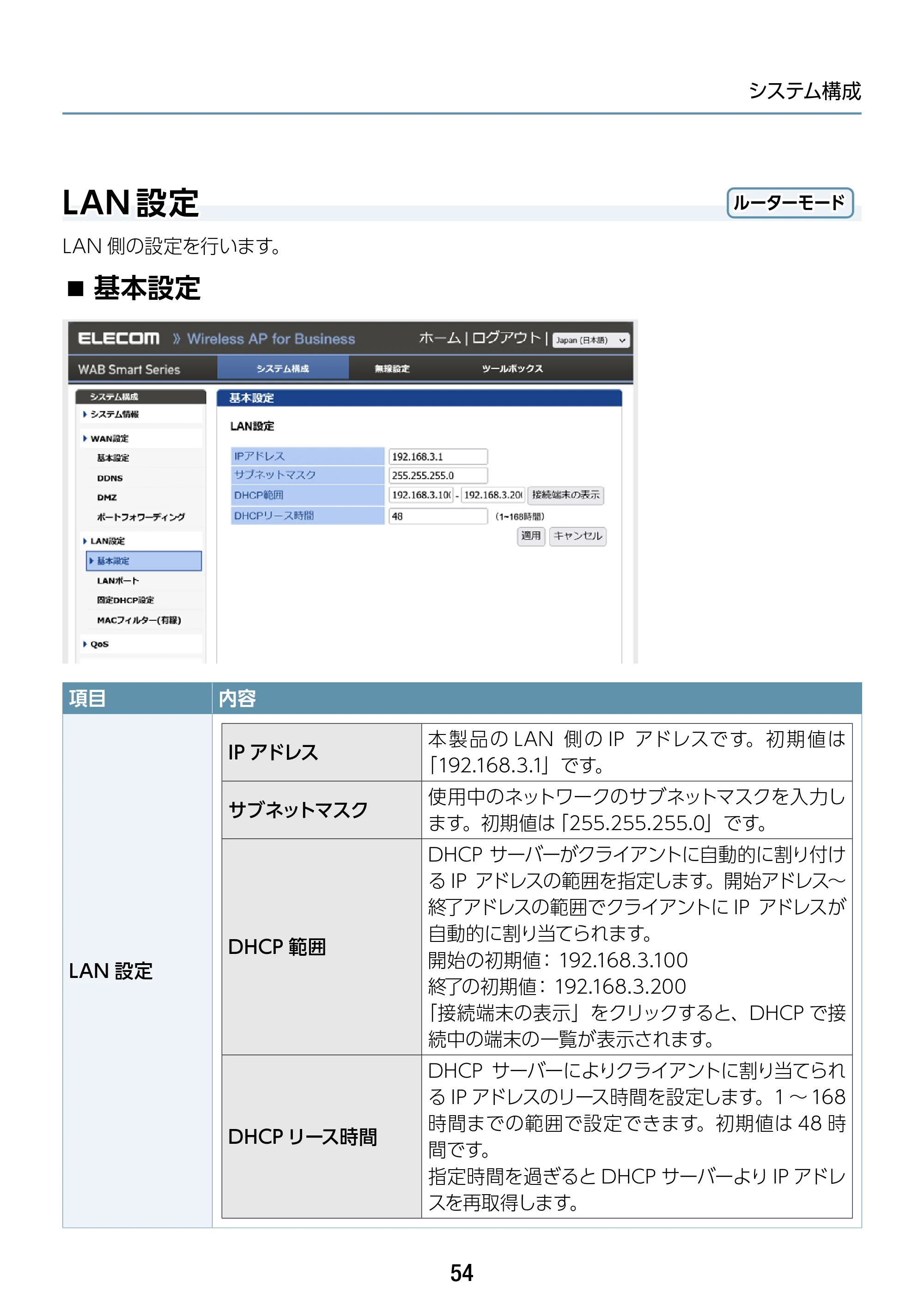Screen dimensions: 924x1311
Task: Expand LAN設定 in the sidebar
Action: coord(107,541)
